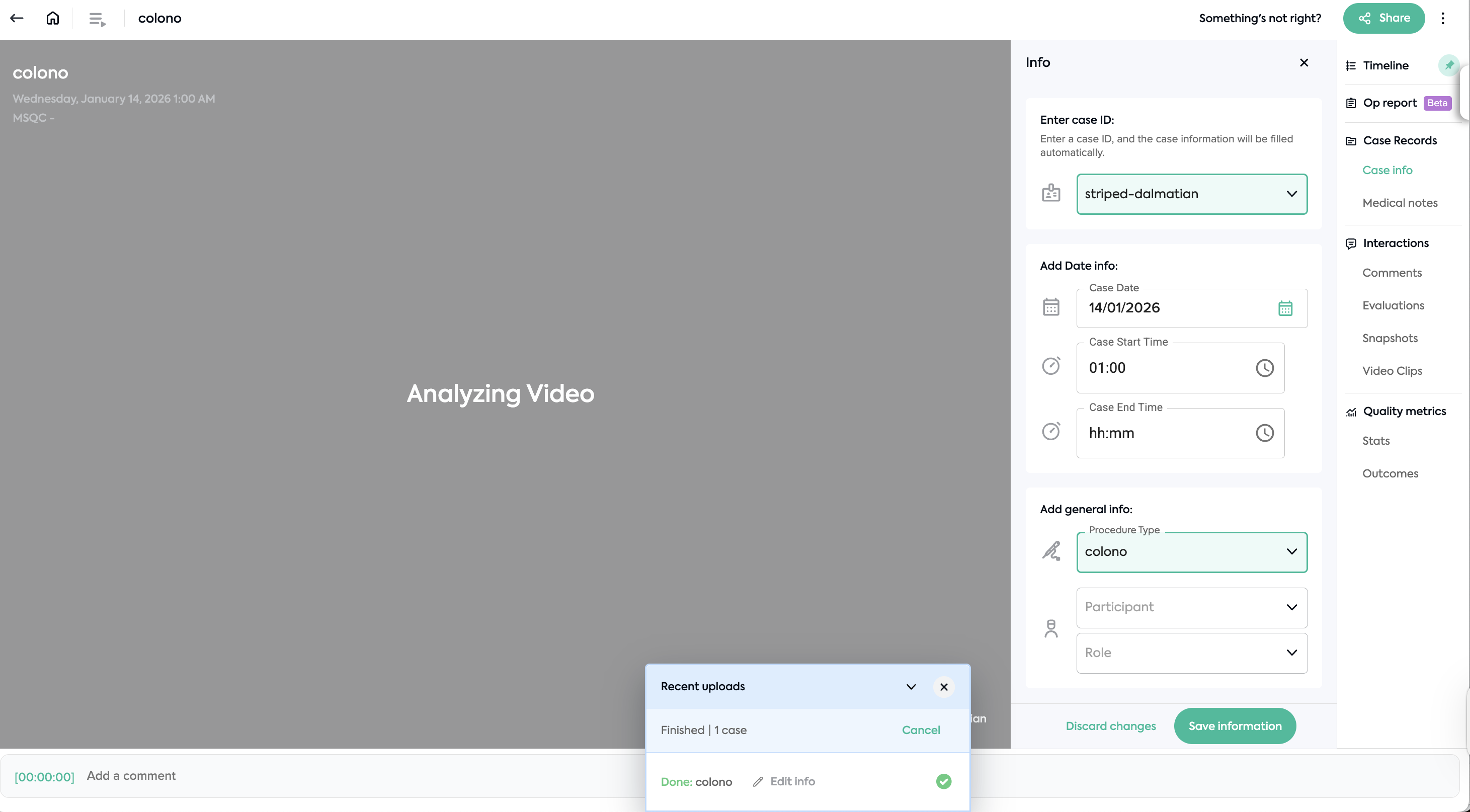1470x812 pixels.
Task: Click the Case End Time hh:mm field
Action: [x=1180, y=433]
